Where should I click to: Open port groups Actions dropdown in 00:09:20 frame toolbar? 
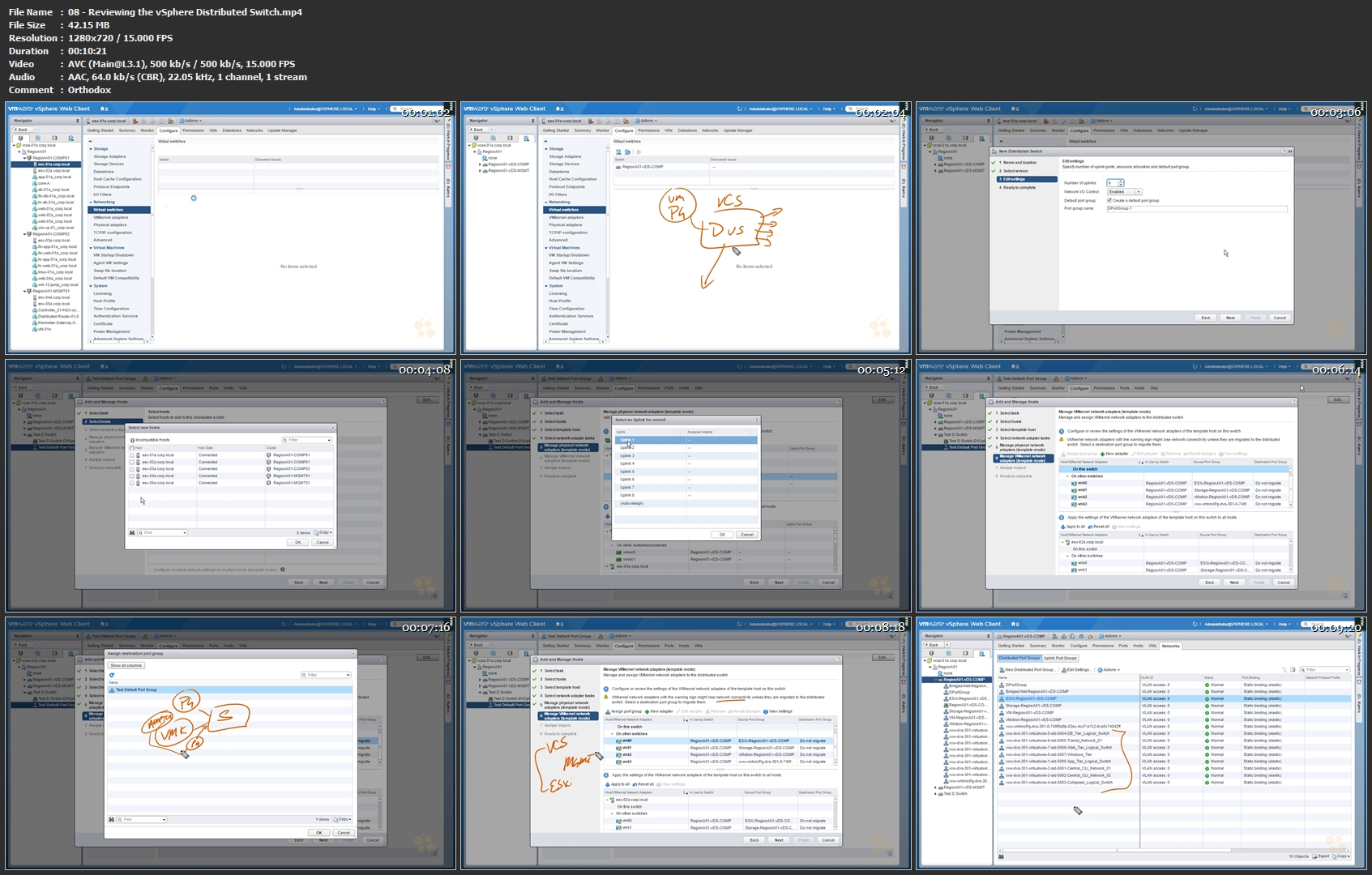[x=1109, y=670]
